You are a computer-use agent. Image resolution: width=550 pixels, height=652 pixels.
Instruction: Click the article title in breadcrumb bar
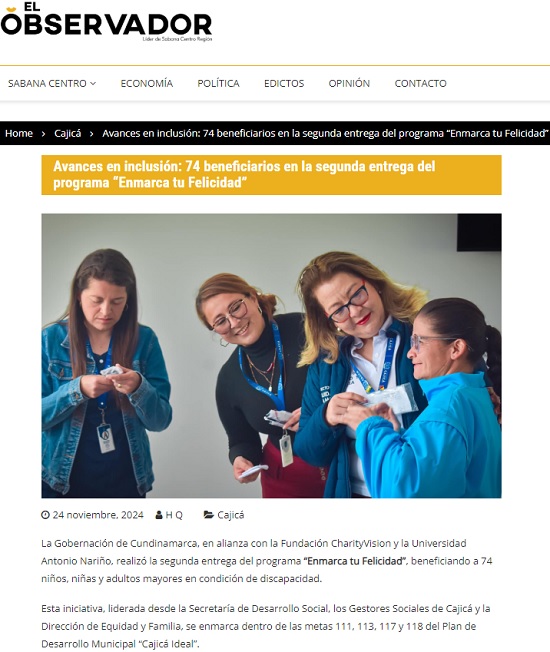(326, 133)
